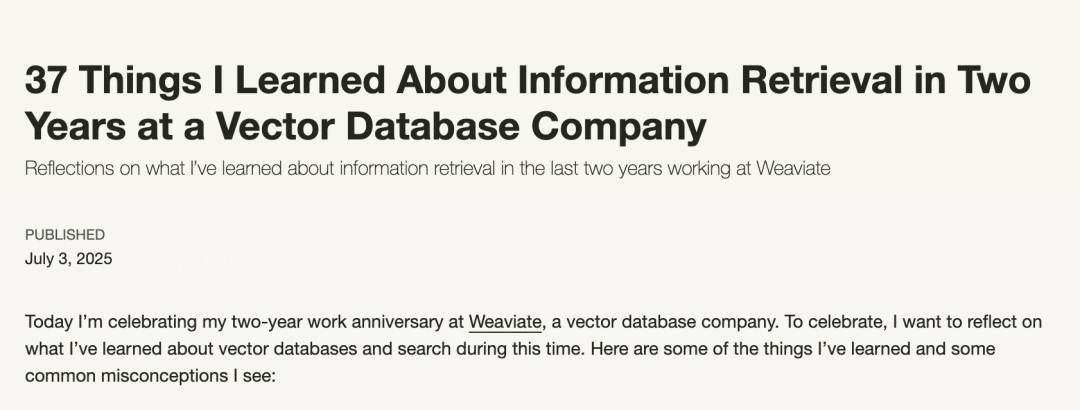Click the subtitle beginning "Reflections on what"

coord(427,168)
